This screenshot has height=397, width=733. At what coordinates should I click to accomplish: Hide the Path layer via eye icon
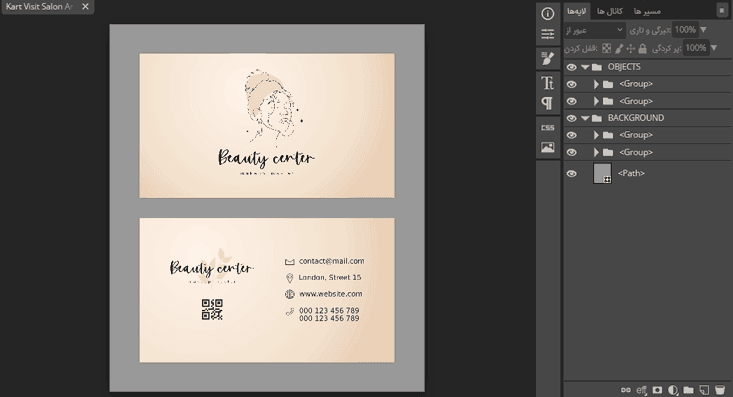(x=571, y=173)
